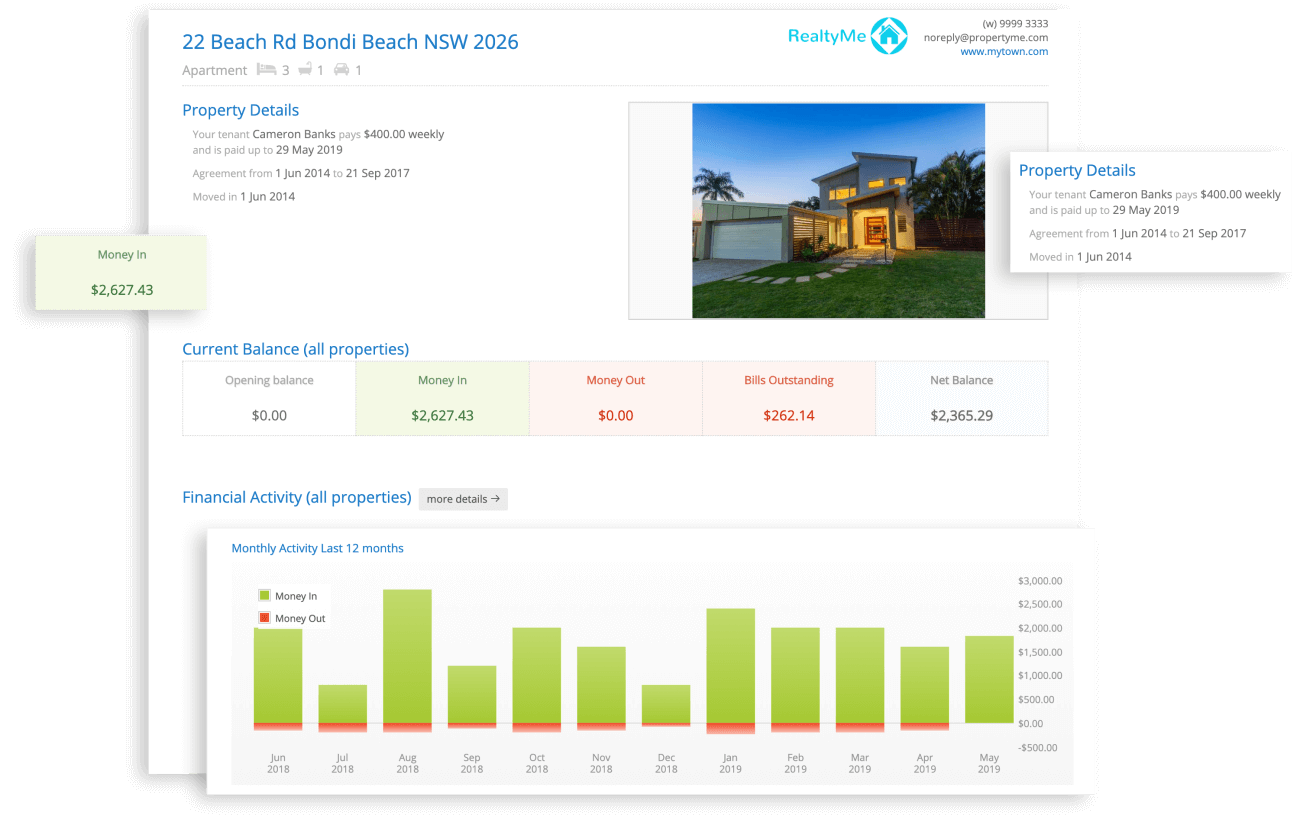
Task: Click the bedroom count icon
Action: point(267,69)
